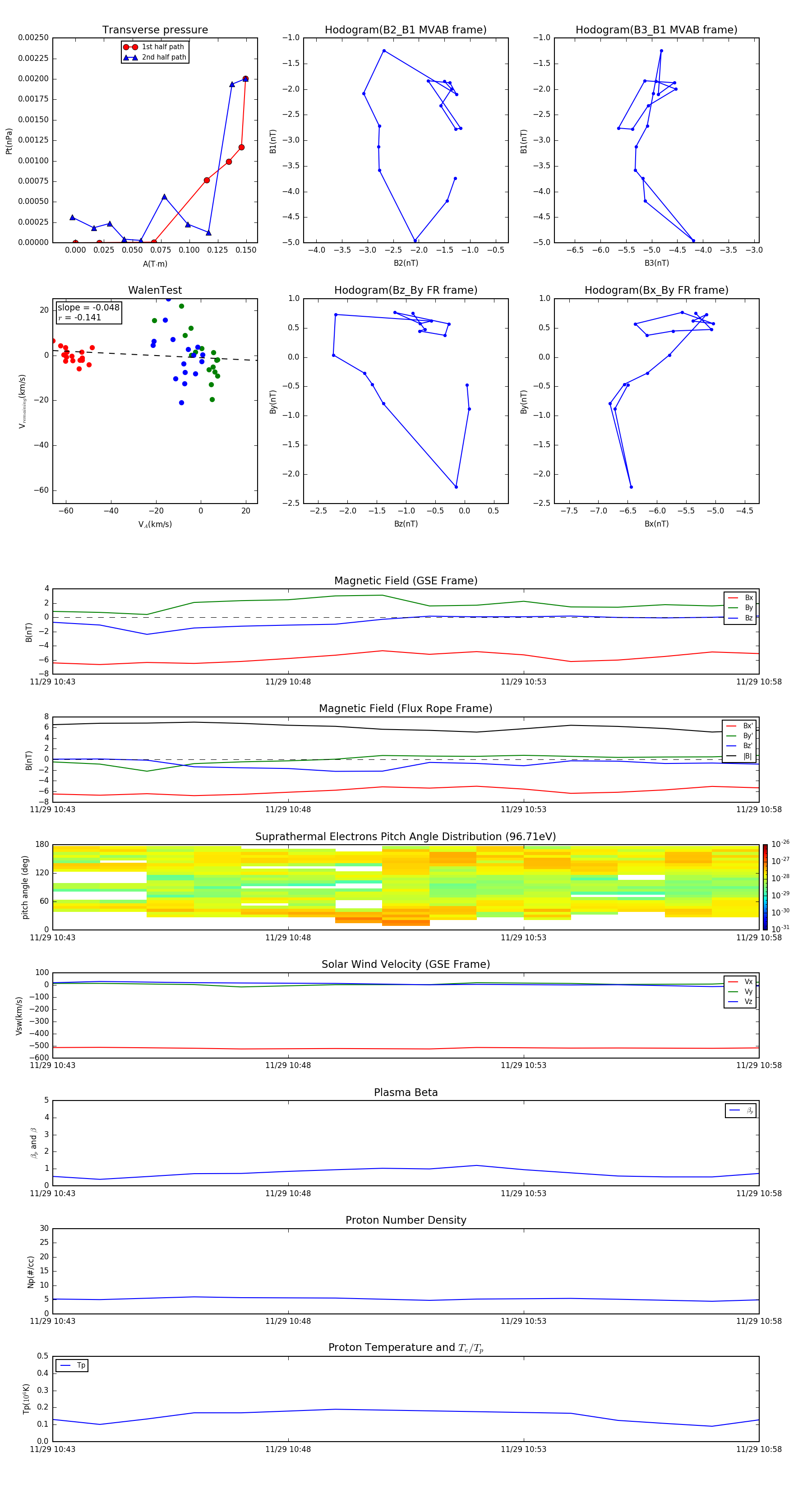Select the |B| legend entry
812x1489 pixels.
tap(740, 756)
